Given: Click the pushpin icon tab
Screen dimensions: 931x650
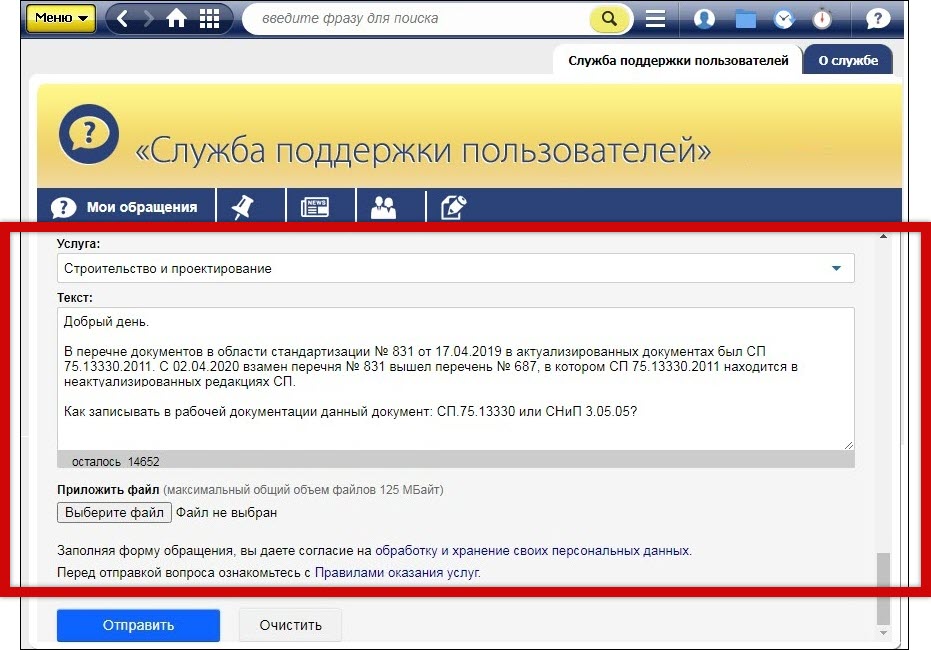Looking at the screenshot, I should (x=242, y=207).
